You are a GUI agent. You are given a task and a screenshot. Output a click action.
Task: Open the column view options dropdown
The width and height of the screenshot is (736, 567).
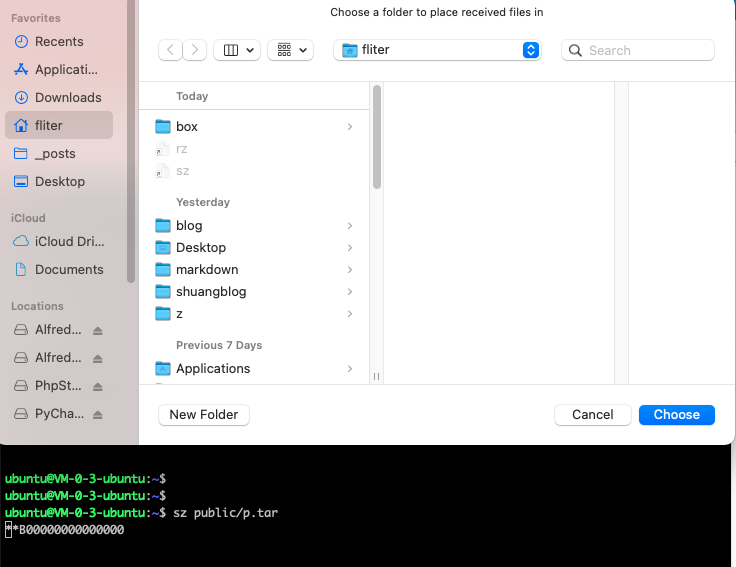click(x=238, y=50)
